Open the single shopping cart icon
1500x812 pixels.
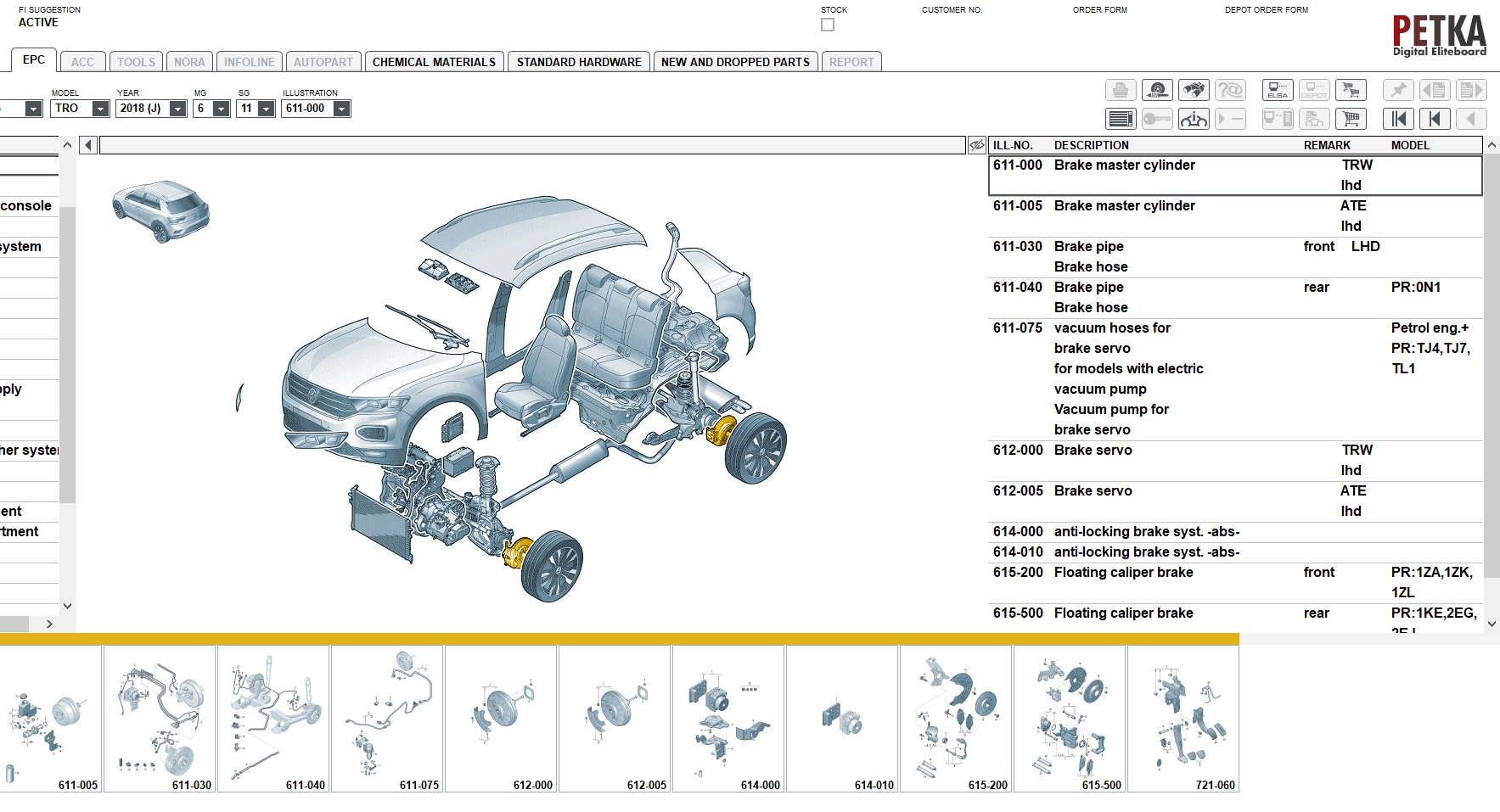(1351, 119)
